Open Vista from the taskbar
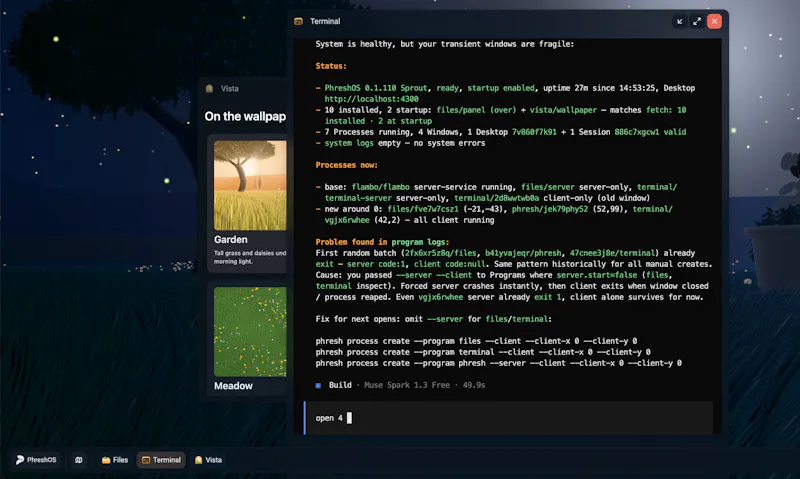The height and width of the screenshot is (479, 800). tap(208, 460)
